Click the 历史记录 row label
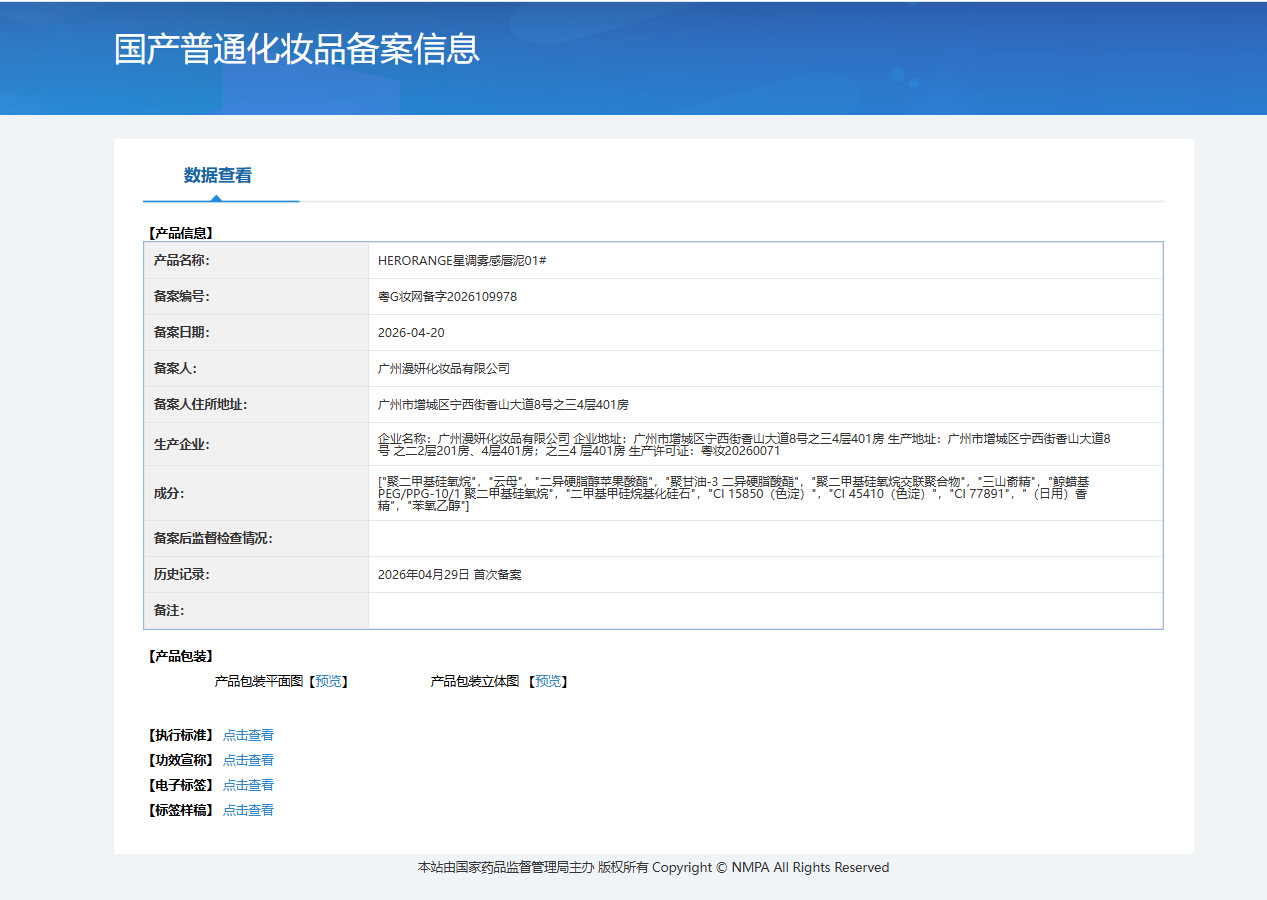 (182, 575)
